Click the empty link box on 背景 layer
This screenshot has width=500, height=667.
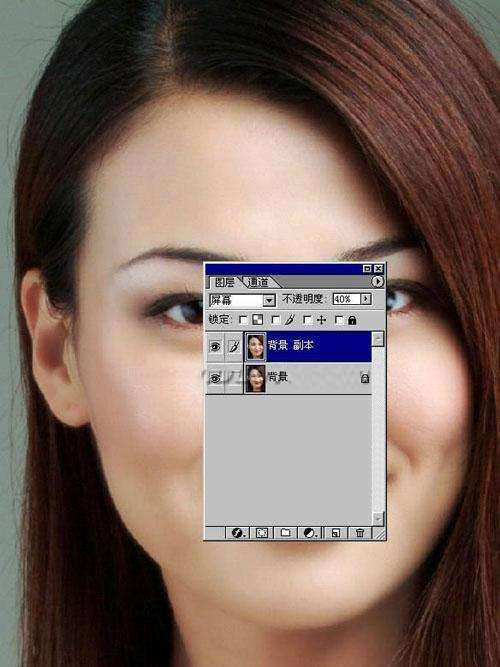tap(234, 378)
